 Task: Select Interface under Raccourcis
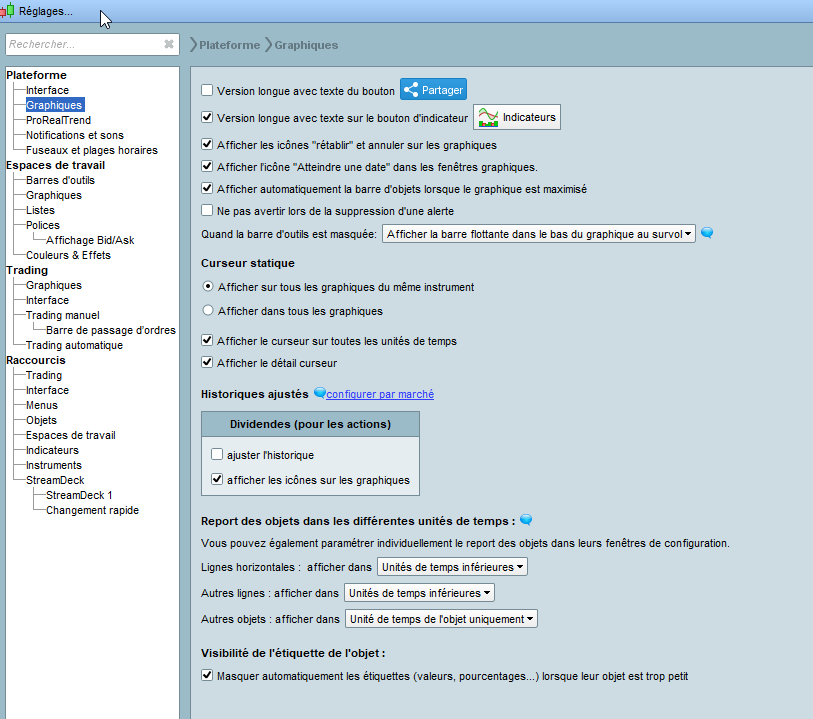47,390
